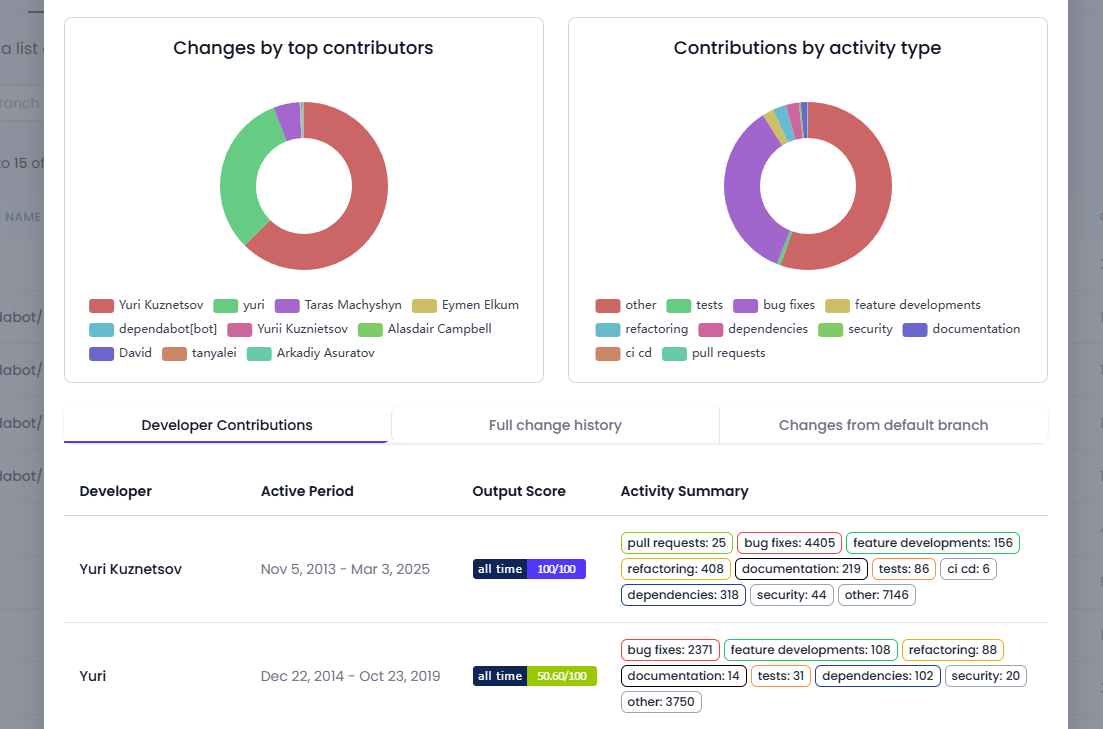Switch to Full change history tab
The image size is (1103, 729).
pos(555,425)
